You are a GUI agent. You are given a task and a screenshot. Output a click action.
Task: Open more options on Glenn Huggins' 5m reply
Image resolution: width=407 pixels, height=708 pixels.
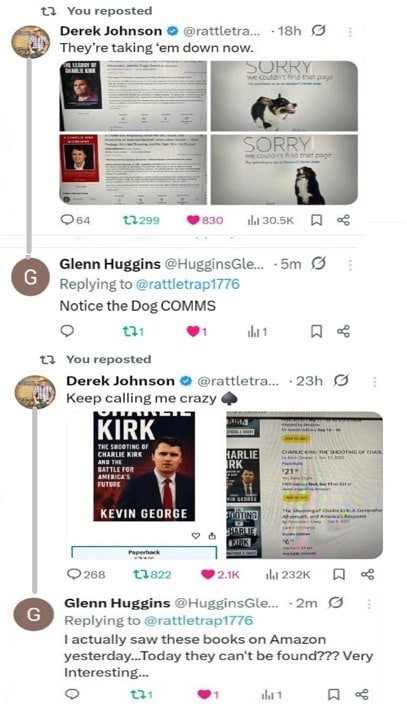350,265
